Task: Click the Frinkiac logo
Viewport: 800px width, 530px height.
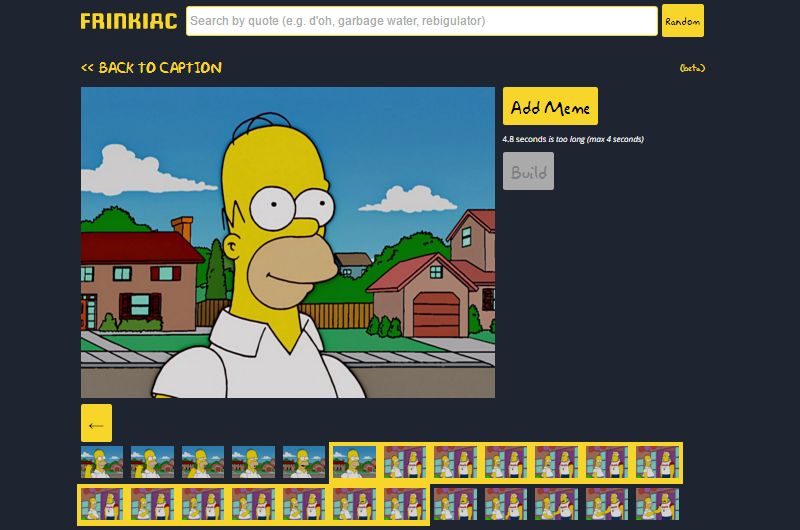Action: tap(129, 21)
